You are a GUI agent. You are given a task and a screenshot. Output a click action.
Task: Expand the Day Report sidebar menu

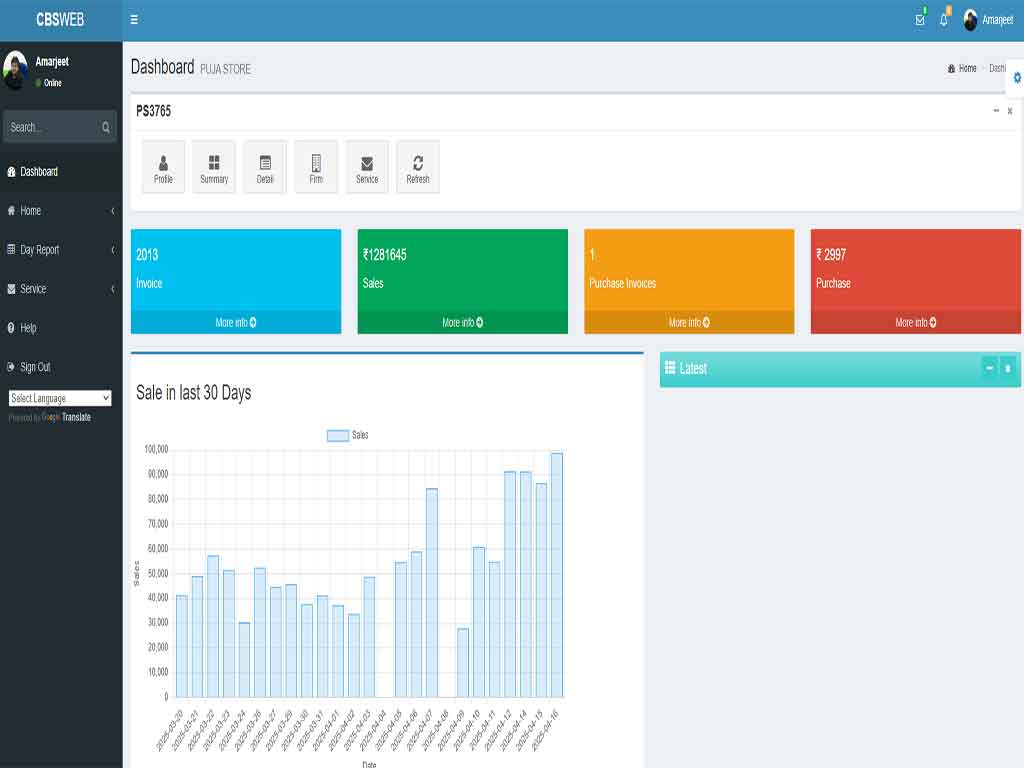click(60, 250)
